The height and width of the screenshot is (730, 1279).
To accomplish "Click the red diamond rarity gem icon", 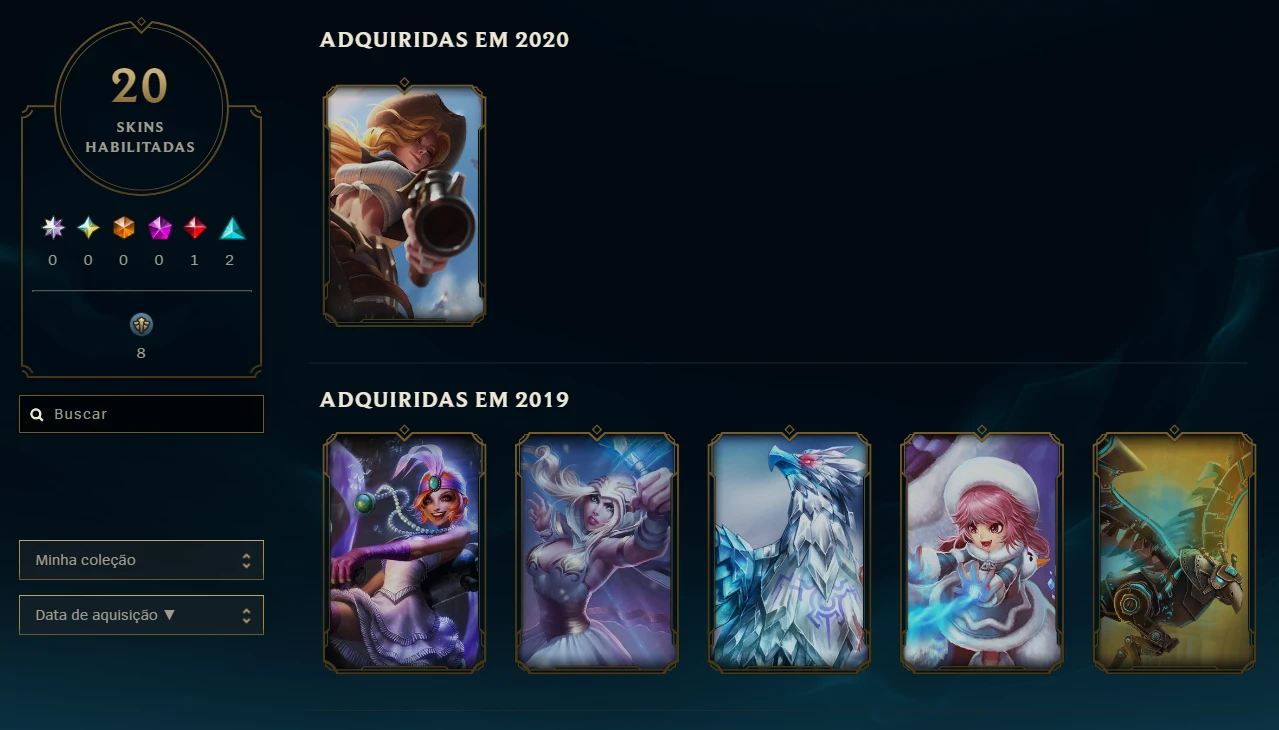I will [195, 228].
